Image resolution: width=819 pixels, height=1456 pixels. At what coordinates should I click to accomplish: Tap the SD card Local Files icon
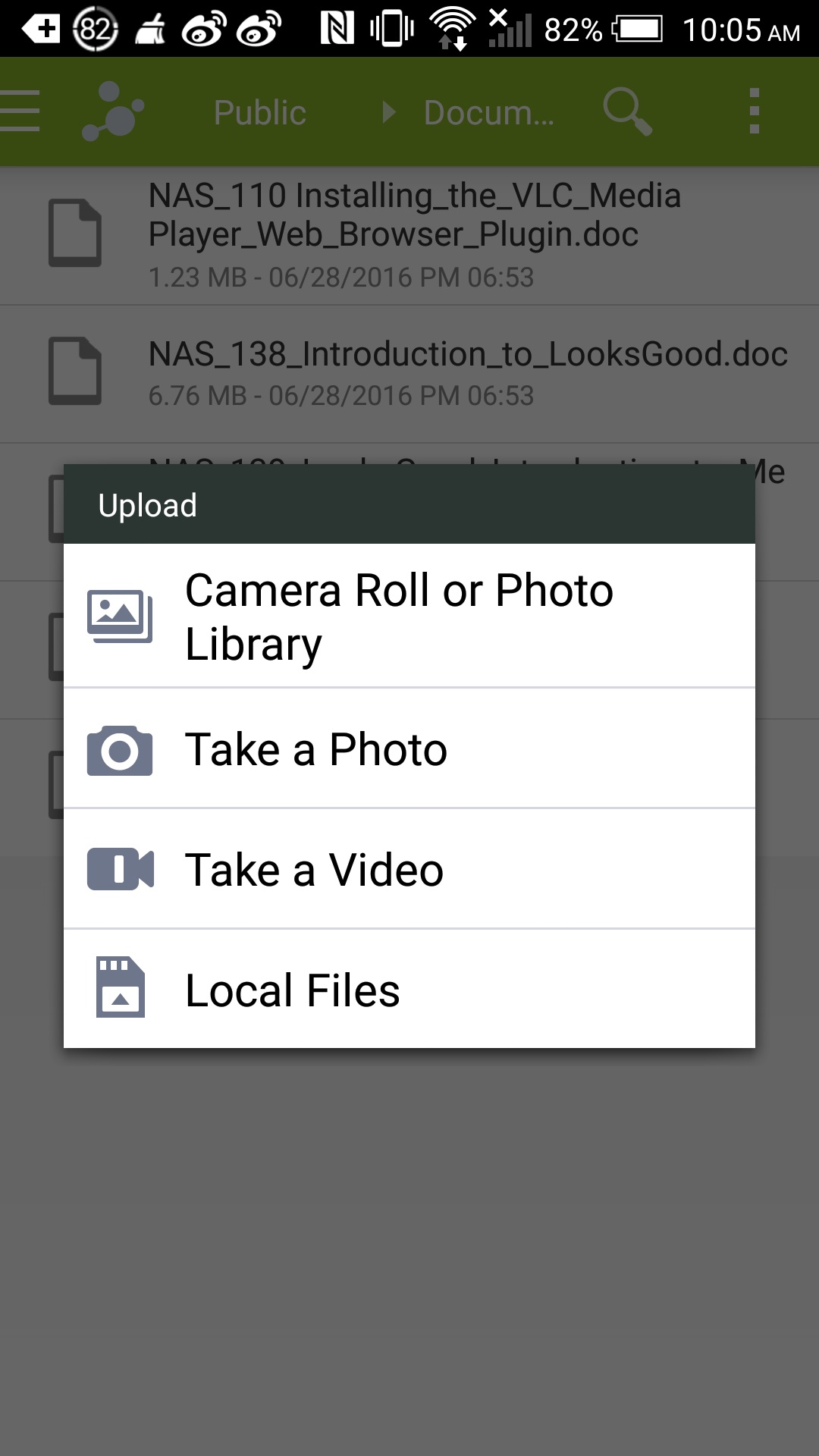coord(120,987)
